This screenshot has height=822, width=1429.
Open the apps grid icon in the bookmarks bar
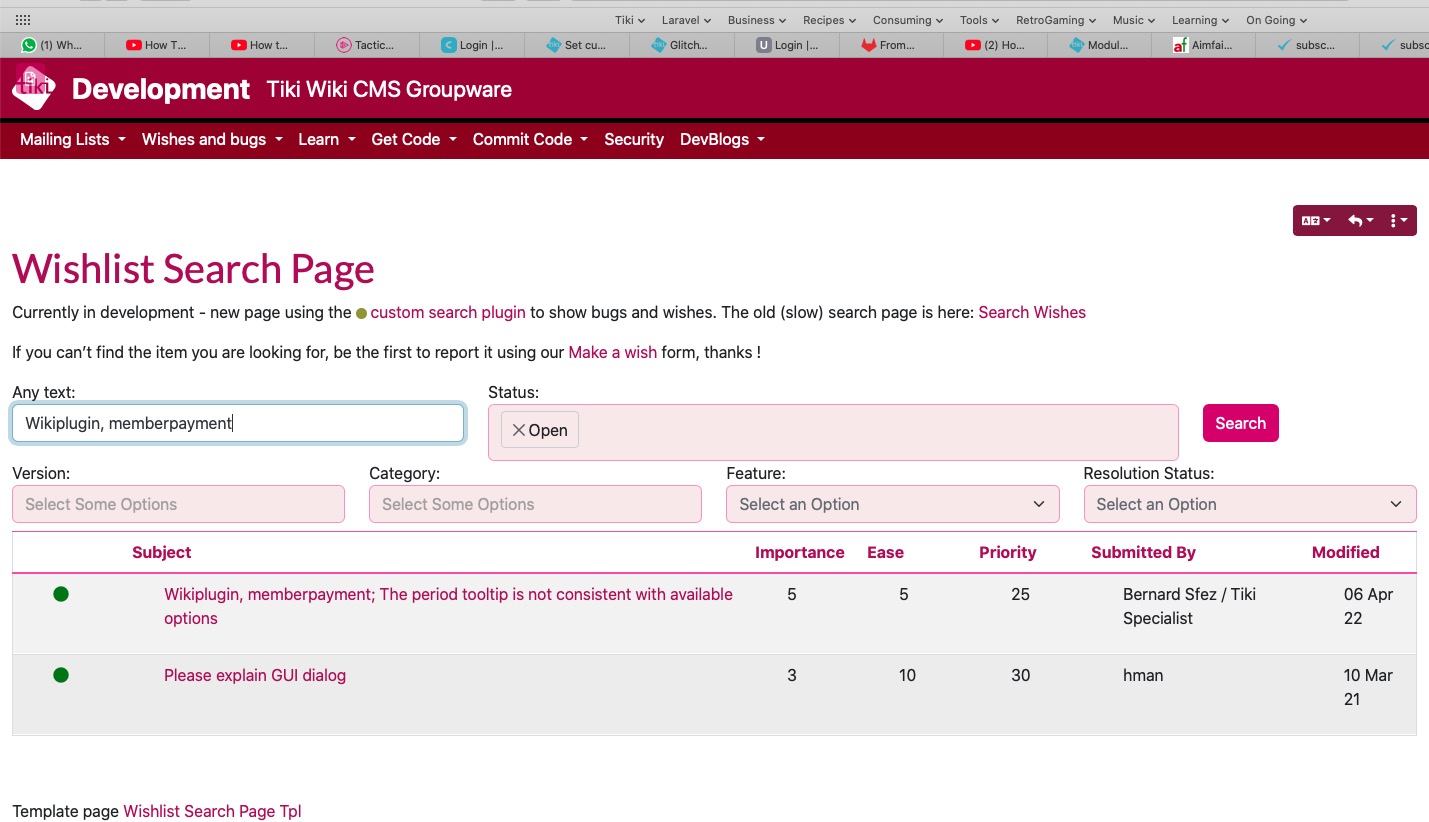(x=23, y=20)
